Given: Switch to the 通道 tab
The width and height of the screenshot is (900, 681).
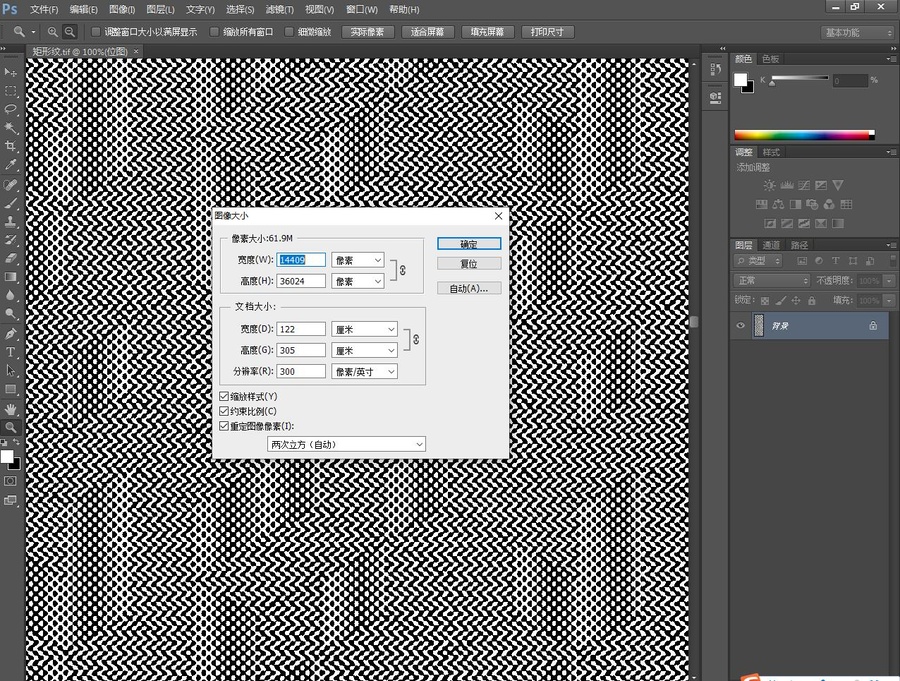Looking at the screenshot, I should 771,245.
